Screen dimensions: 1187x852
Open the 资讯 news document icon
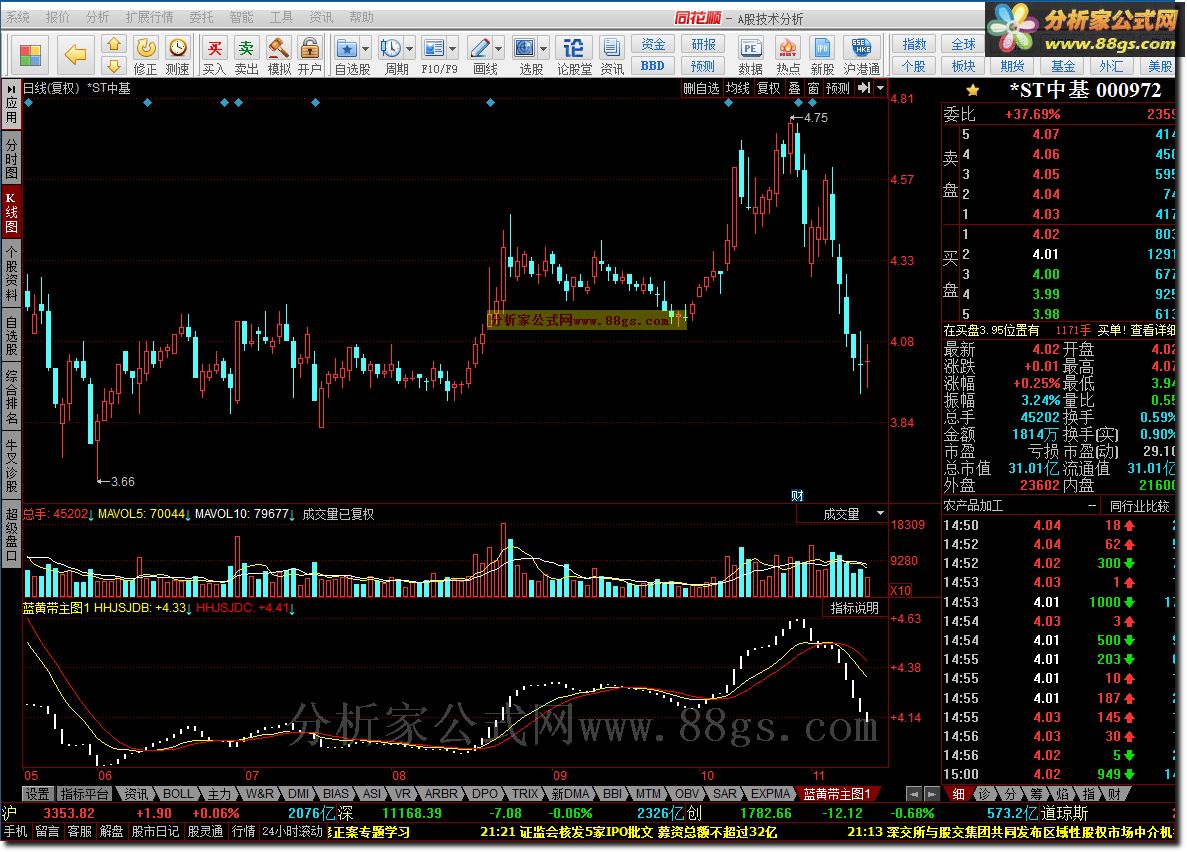pos(612,49)
